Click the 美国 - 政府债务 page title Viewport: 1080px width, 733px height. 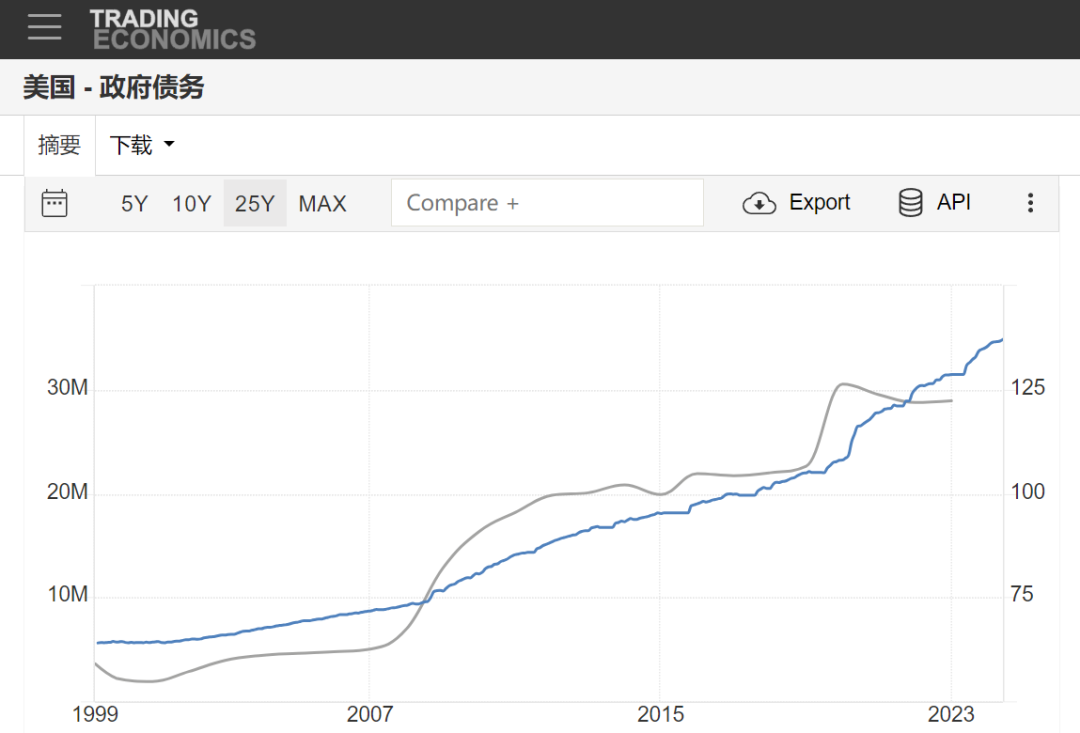[113, 88]
